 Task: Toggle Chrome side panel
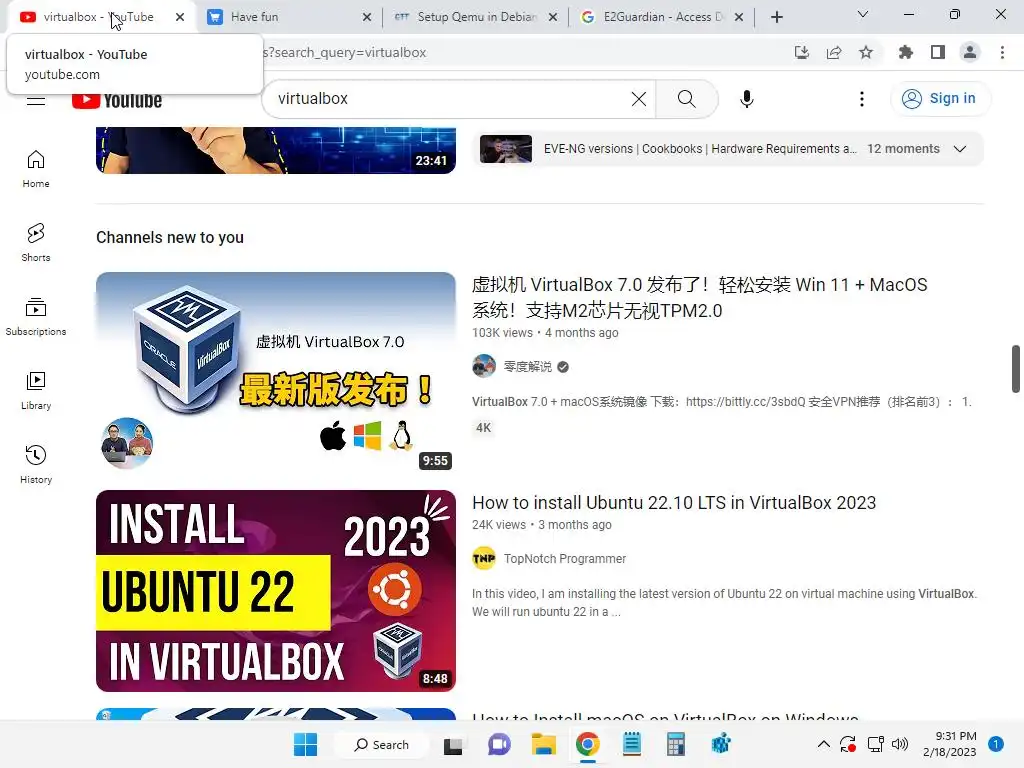pyautogui.click(x=938, y=52)
